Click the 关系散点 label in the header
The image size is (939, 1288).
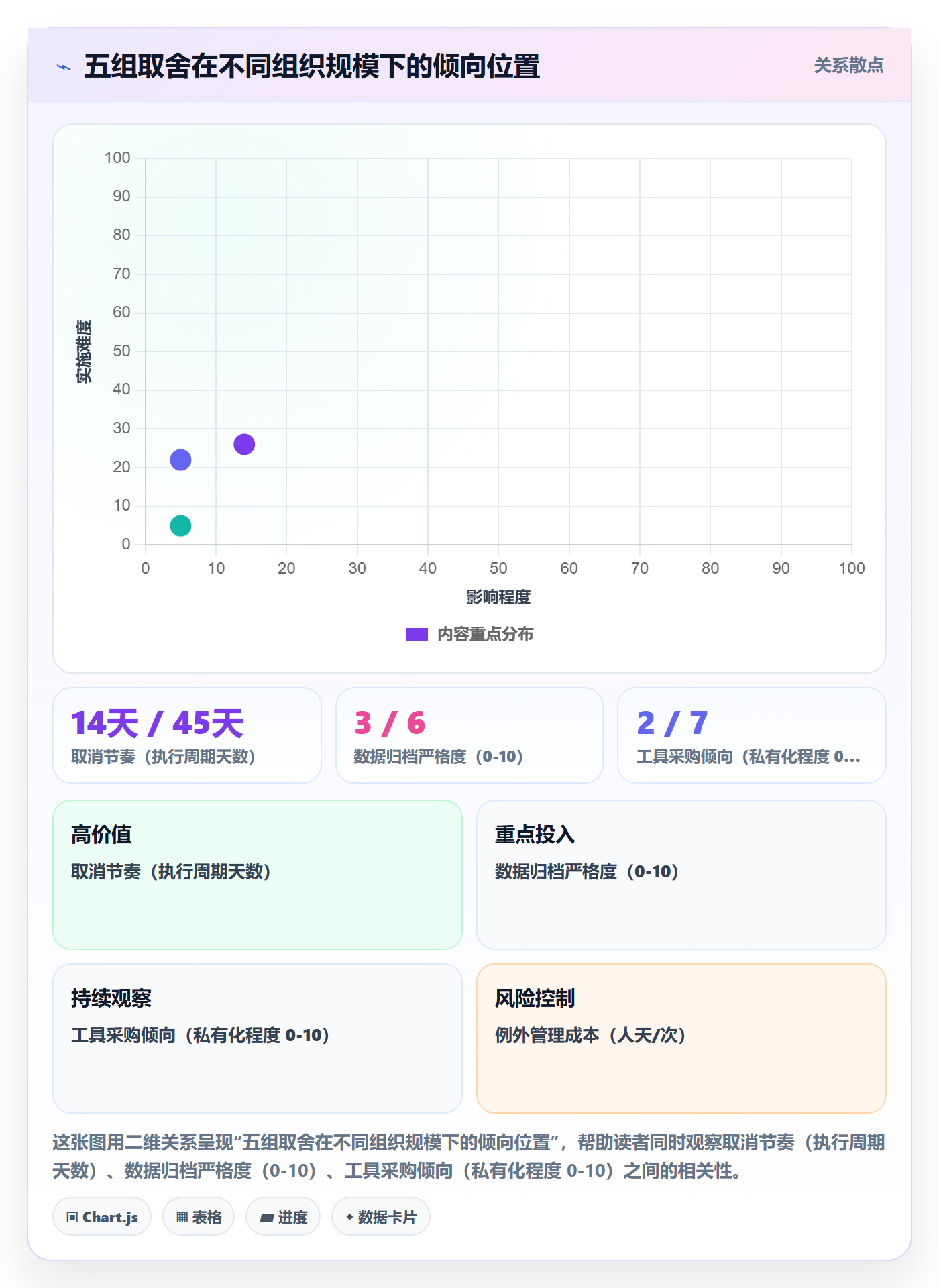click(x=848, y=66)
